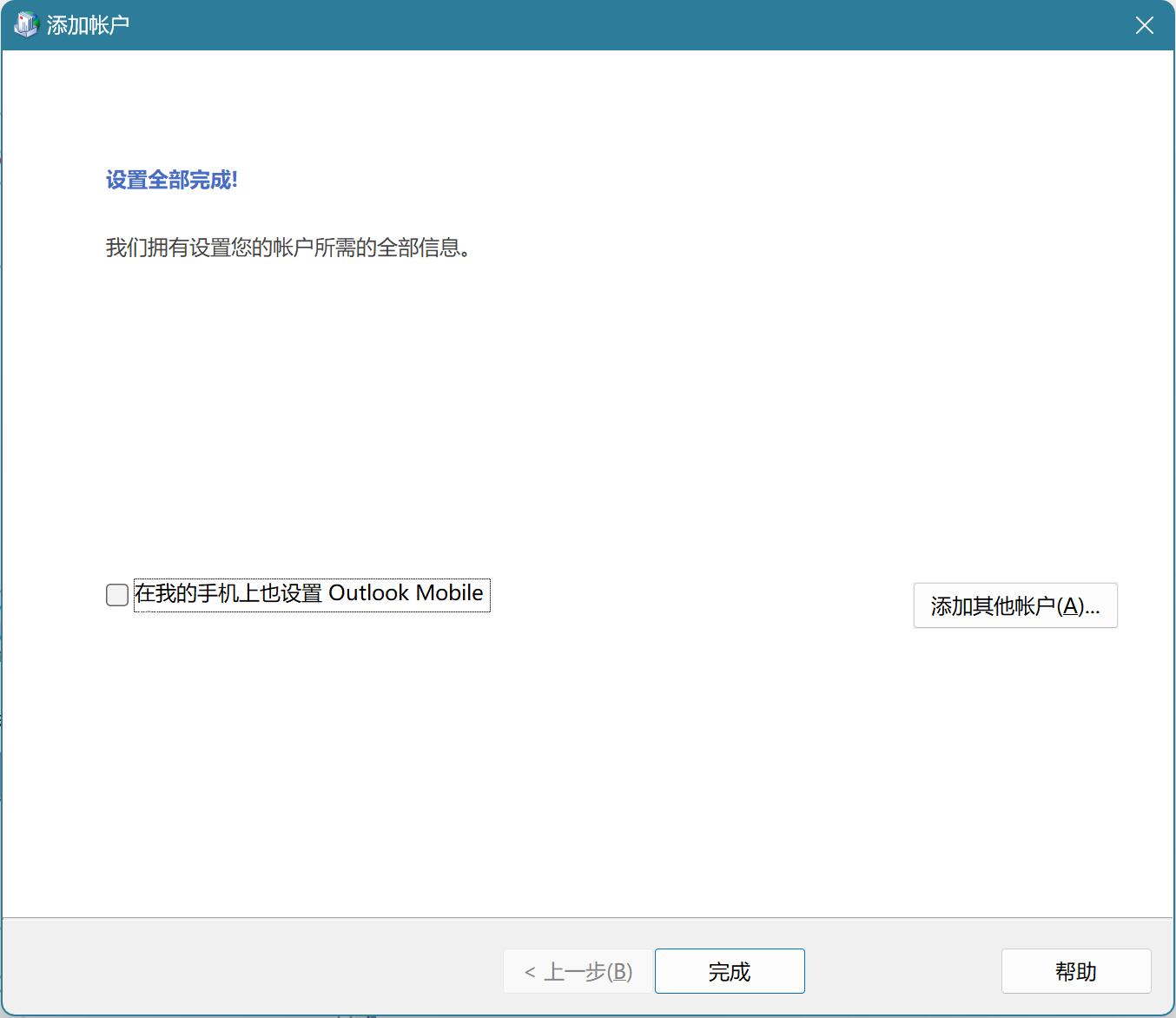Click the grey footer between 完成 and 帮助
This screenshot has height=1018, width=1176.
point(903,971)
